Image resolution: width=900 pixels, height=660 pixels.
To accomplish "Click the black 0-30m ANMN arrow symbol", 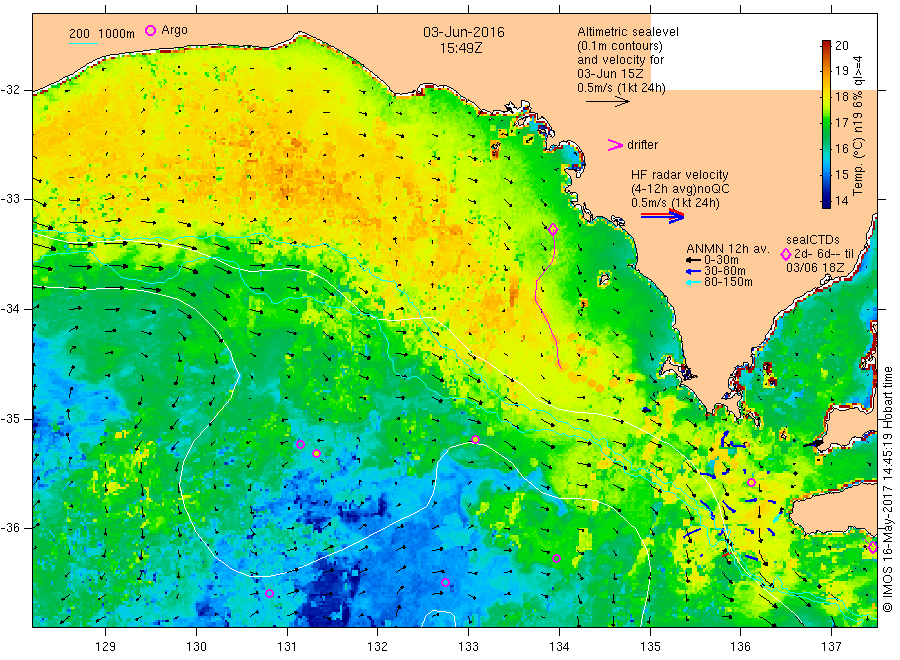I will [693, 260].
